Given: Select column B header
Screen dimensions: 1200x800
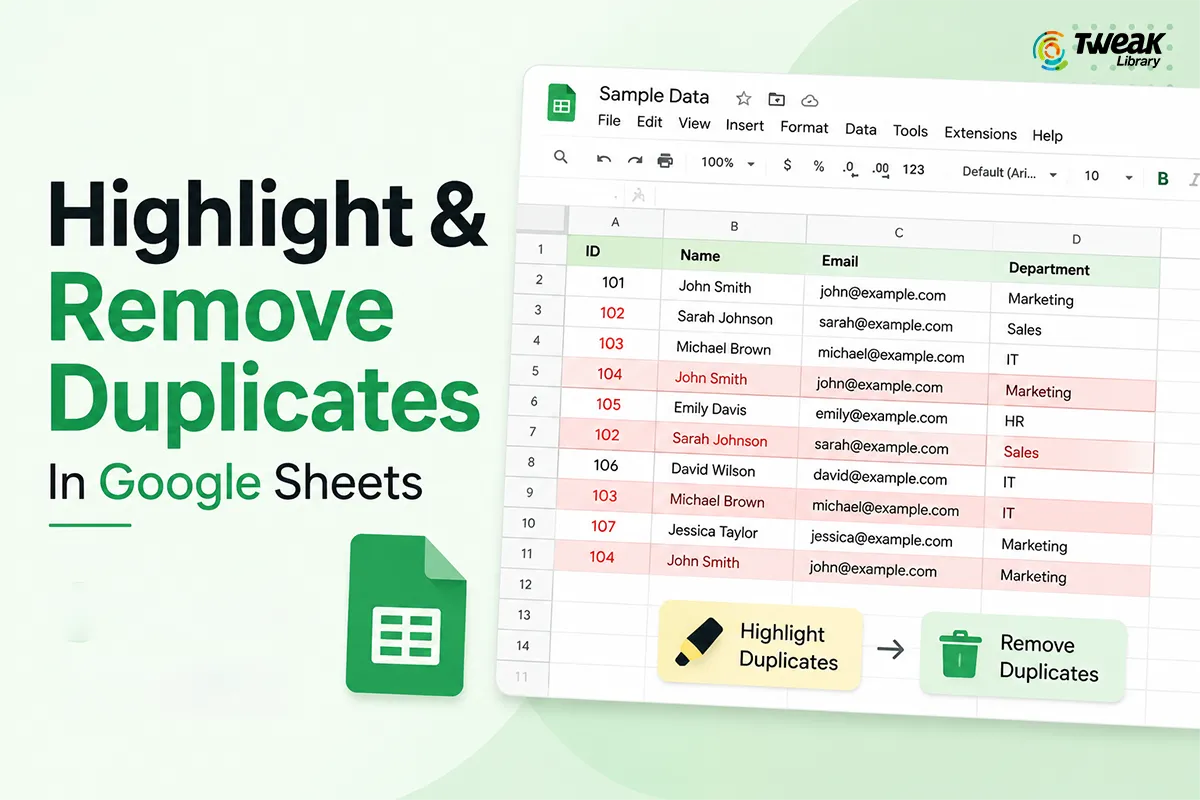Looking at the screenshot, I should click(734, 226).
